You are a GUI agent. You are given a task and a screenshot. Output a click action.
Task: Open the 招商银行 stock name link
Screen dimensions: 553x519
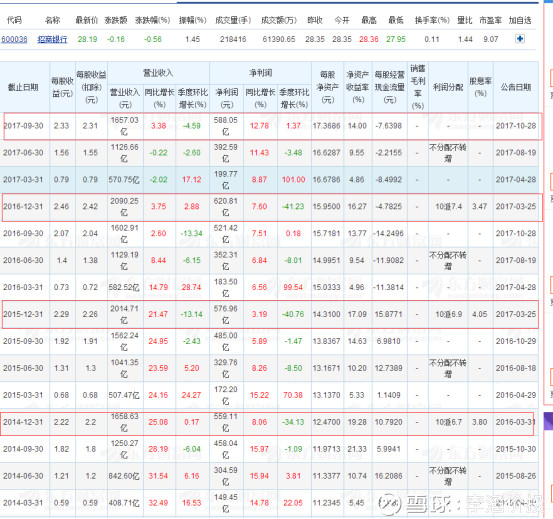click(52, 39)
